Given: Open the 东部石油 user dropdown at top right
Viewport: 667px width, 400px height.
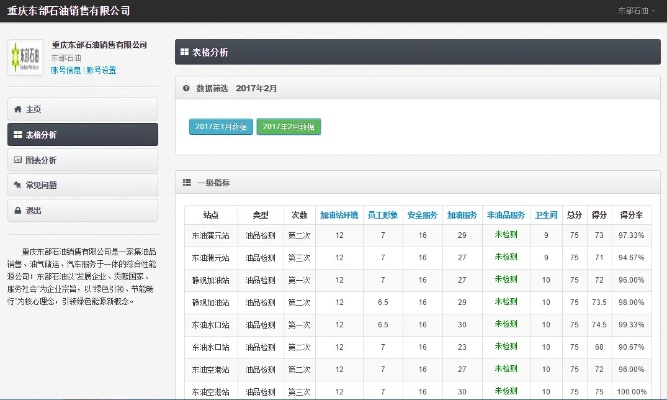Looking at the screenshot, I should click(x=637, y=10).
